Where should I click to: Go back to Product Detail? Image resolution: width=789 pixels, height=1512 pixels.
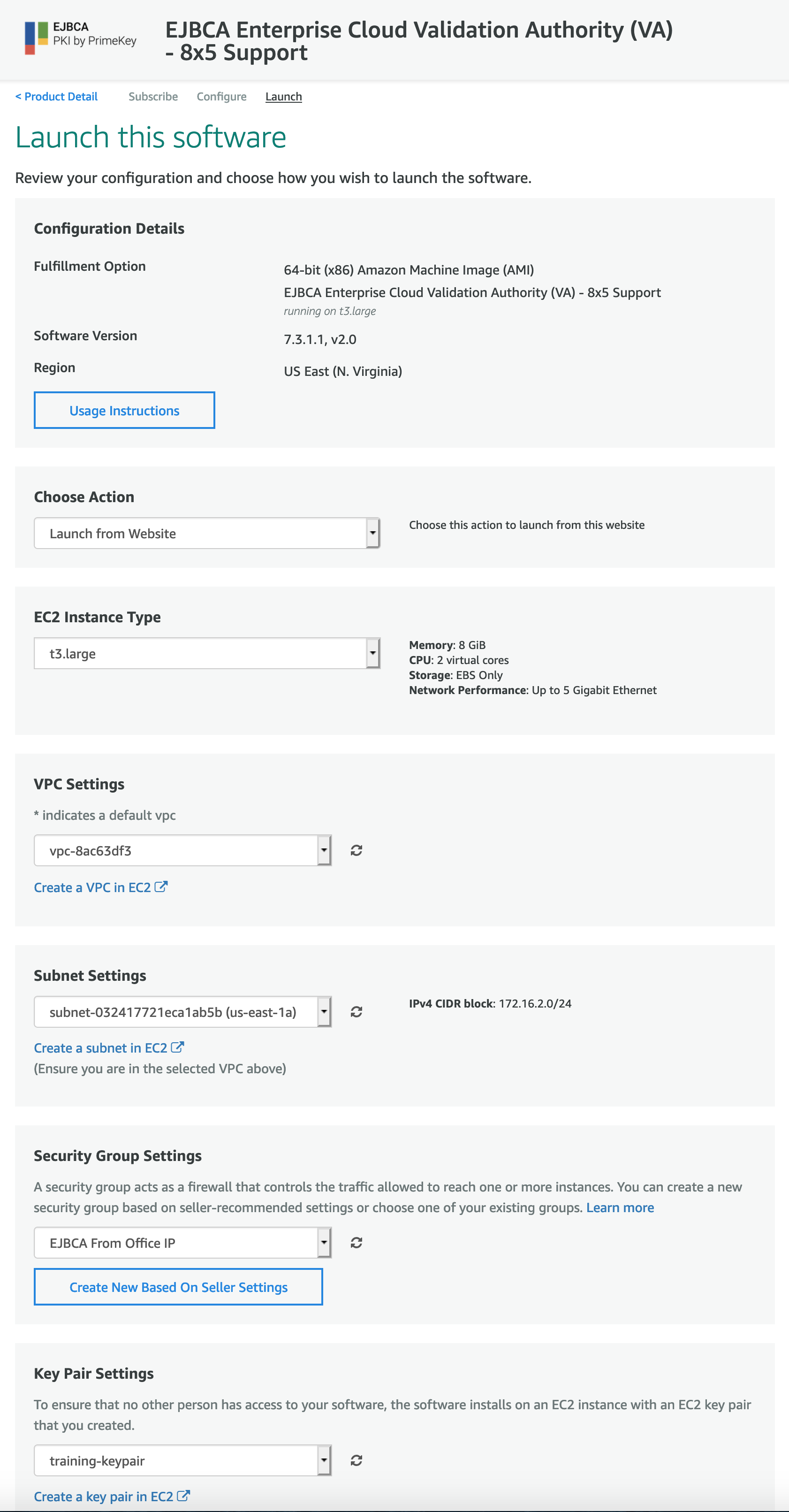click(56, 96)
